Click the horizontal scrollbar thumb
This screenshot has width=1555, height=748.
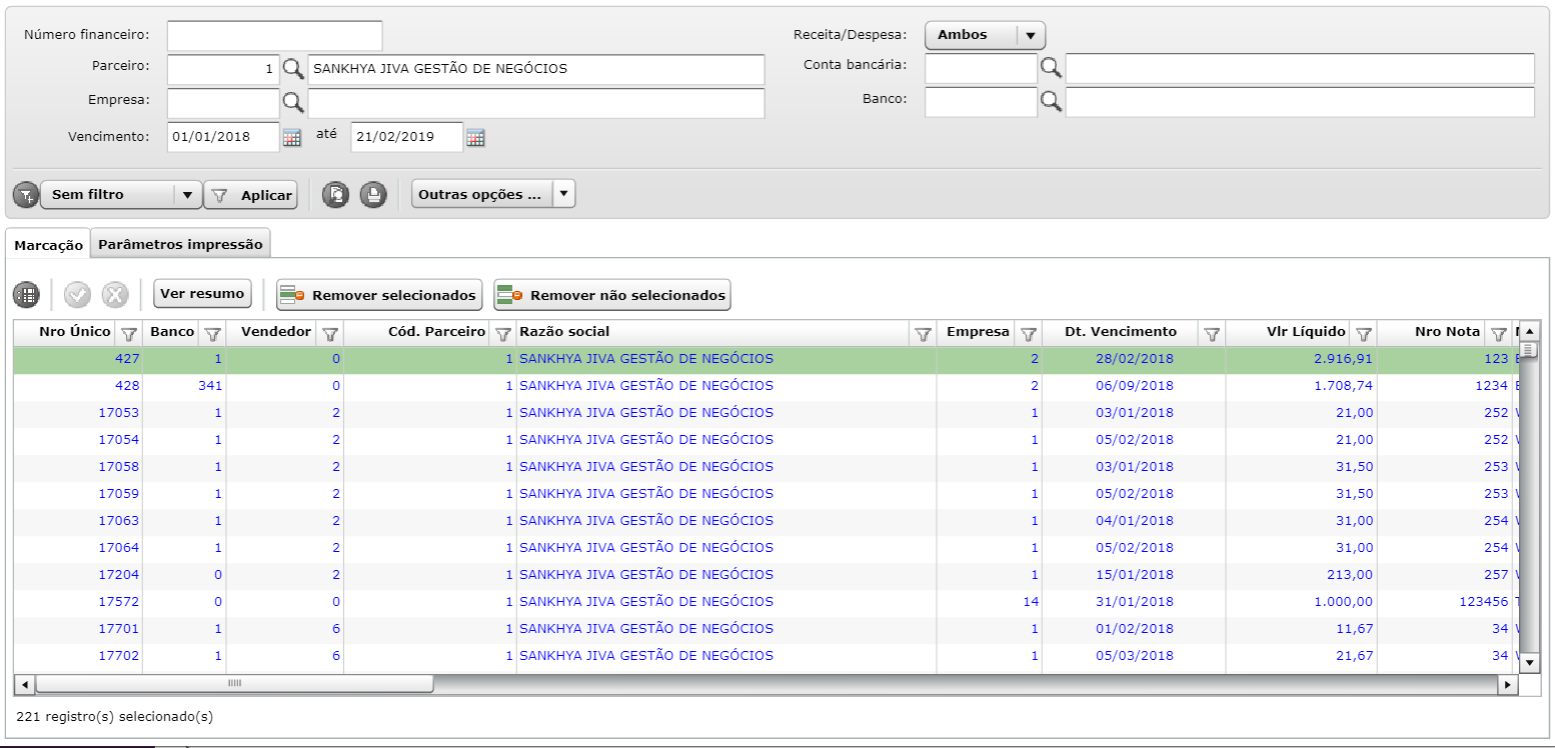pos(234,684)
